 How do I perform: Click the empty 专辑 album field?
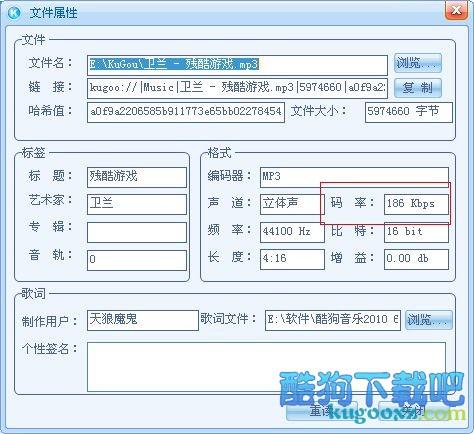137,232
